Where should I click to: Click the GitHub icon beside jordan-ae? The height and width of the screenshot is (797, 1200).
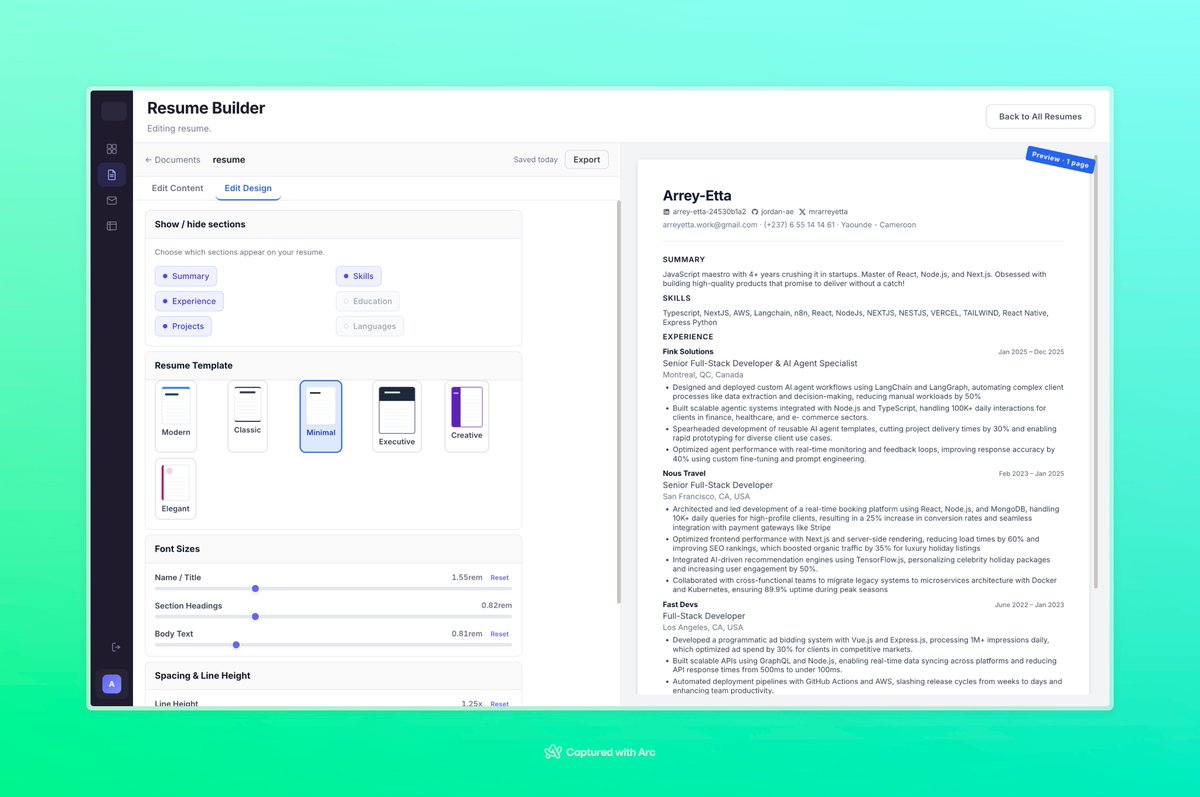755,212
